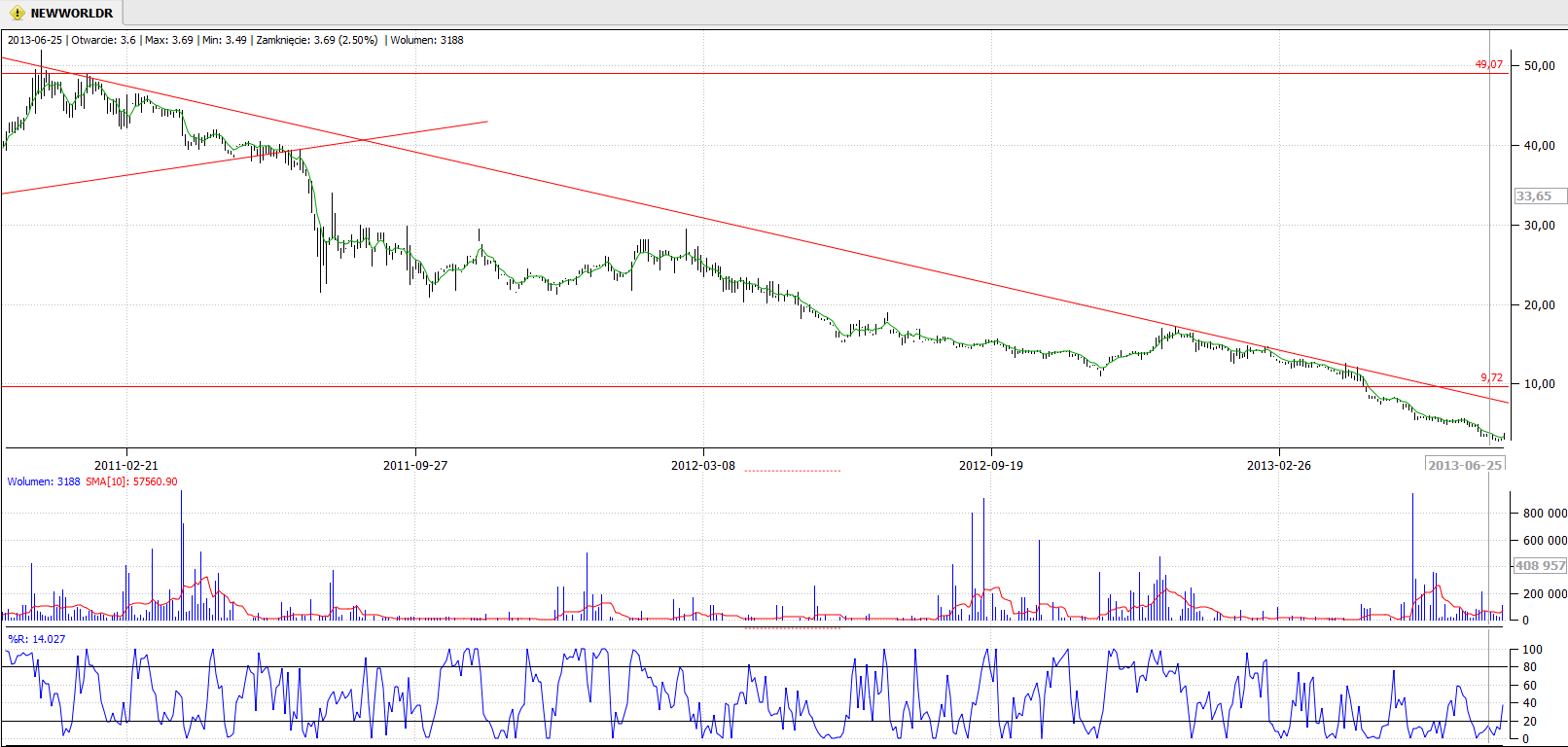
Task: Click the 30,00 price axis label
Action: coord(1540,225)
